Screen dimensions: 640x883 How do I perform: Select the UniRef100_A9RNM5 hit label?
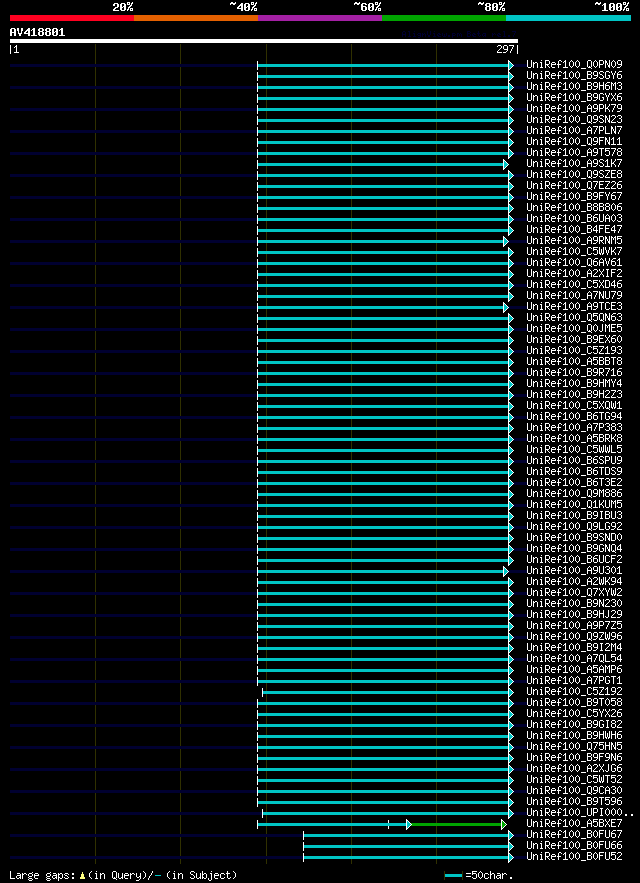point(575,240)
